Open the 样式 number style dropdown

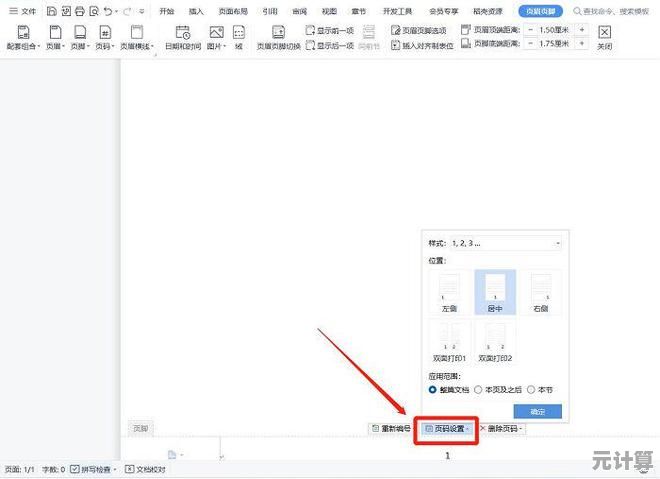(x=507, y=243)
